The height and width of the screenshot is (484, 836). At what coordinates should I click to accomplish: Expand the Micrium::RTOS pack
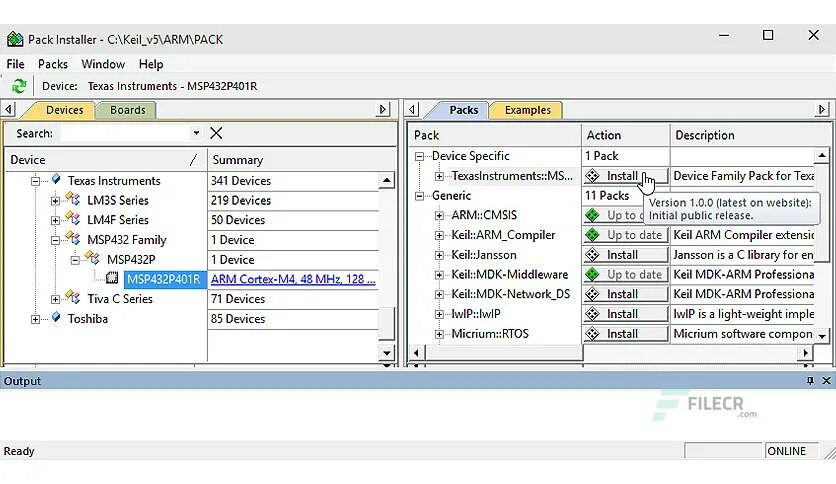[x=439, y=334]
